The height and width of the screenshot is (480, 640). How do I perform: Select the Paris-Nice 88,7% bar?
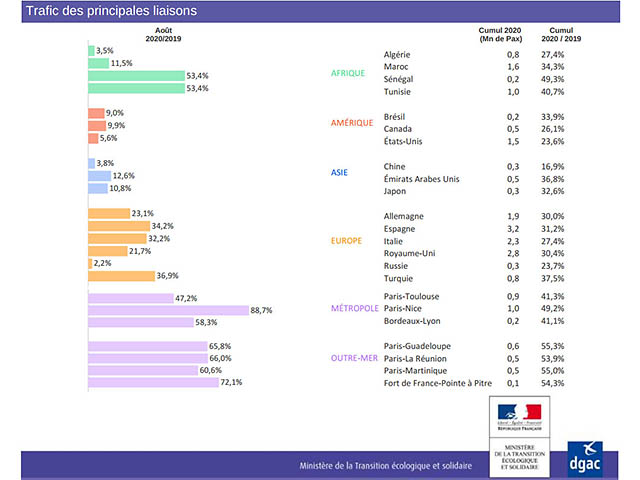168,310
